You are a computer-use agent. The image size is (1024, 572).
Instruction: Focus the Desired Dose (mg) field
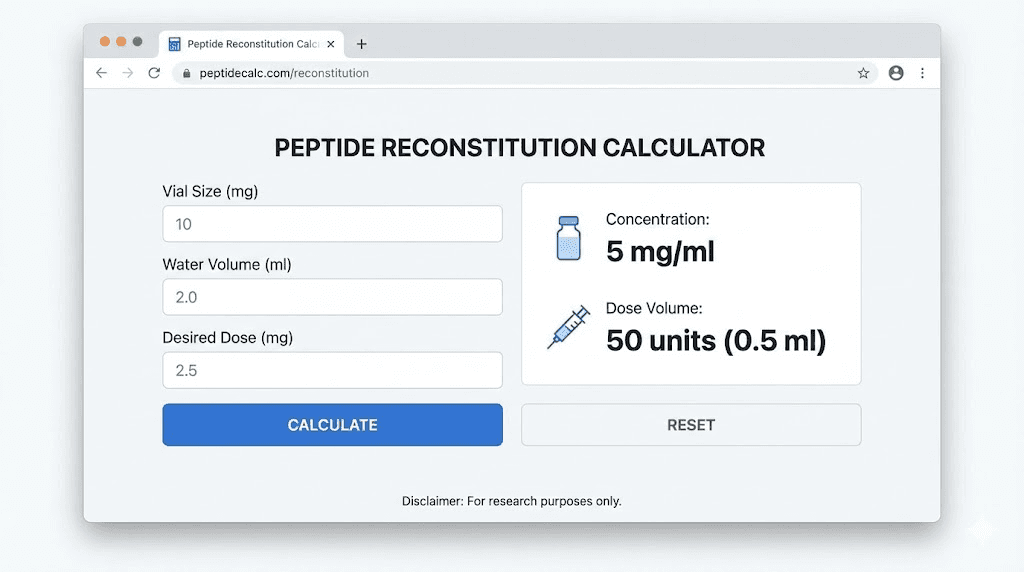[x=332, y=370]
